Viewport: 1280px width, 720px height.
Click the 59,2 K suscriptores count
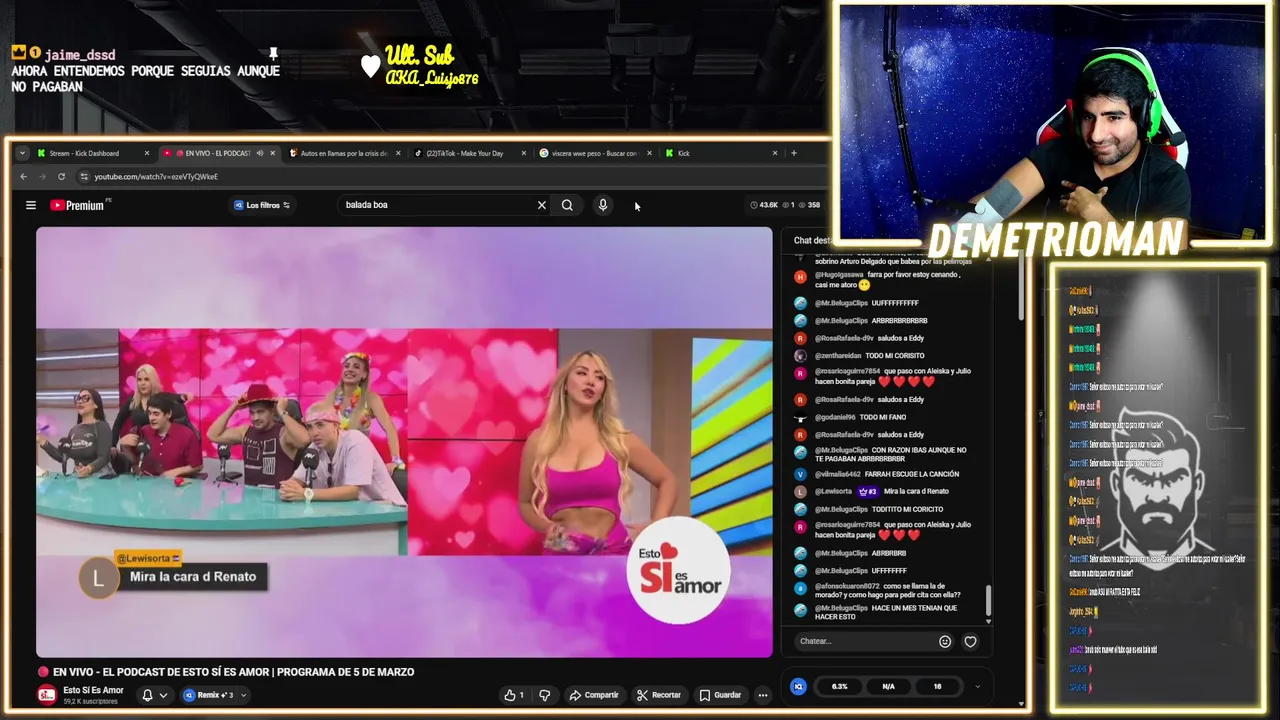click(90, 701)
